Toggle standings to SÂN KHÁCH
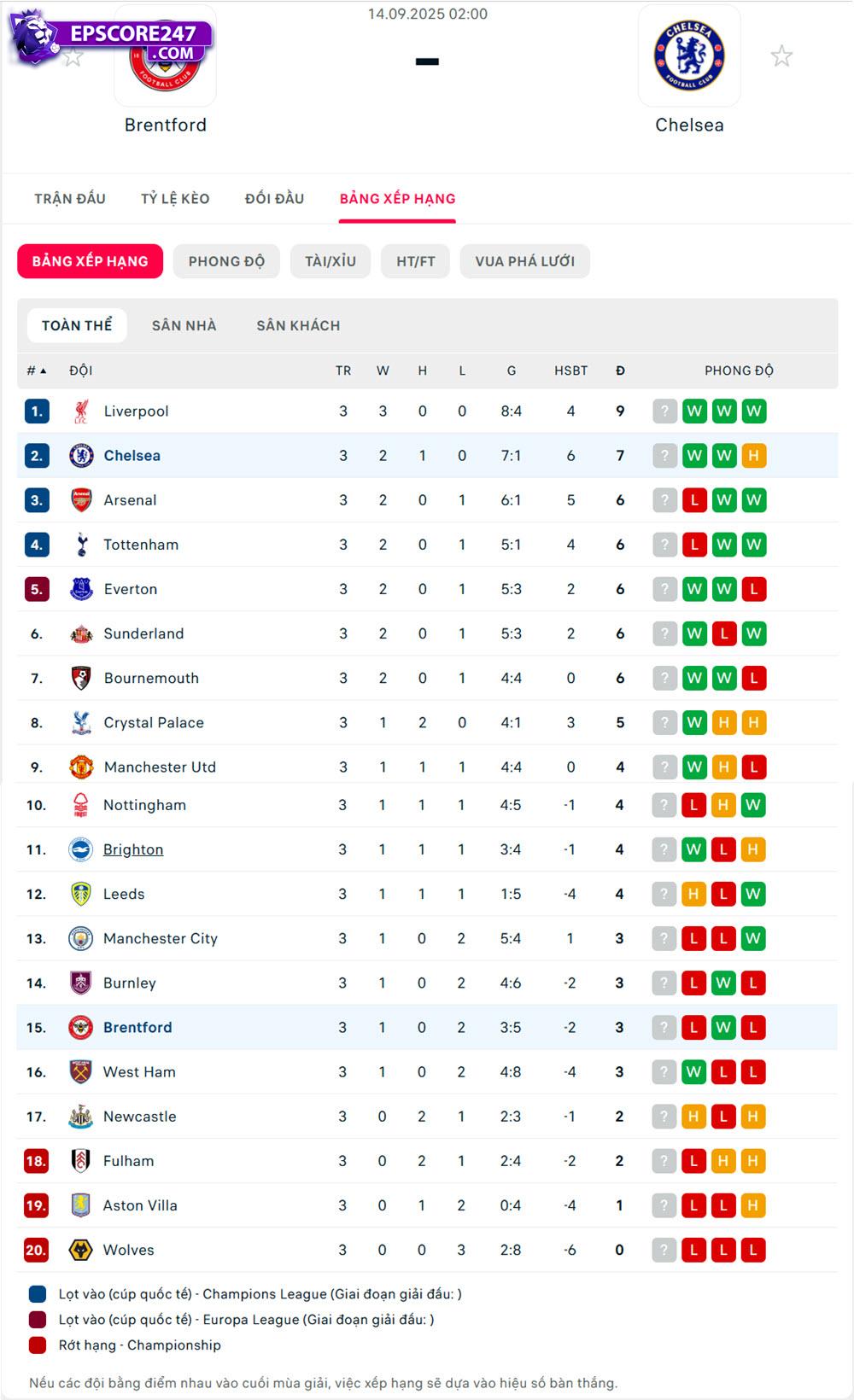This screenshot has height=1400, width=854. tap(298, 326)
